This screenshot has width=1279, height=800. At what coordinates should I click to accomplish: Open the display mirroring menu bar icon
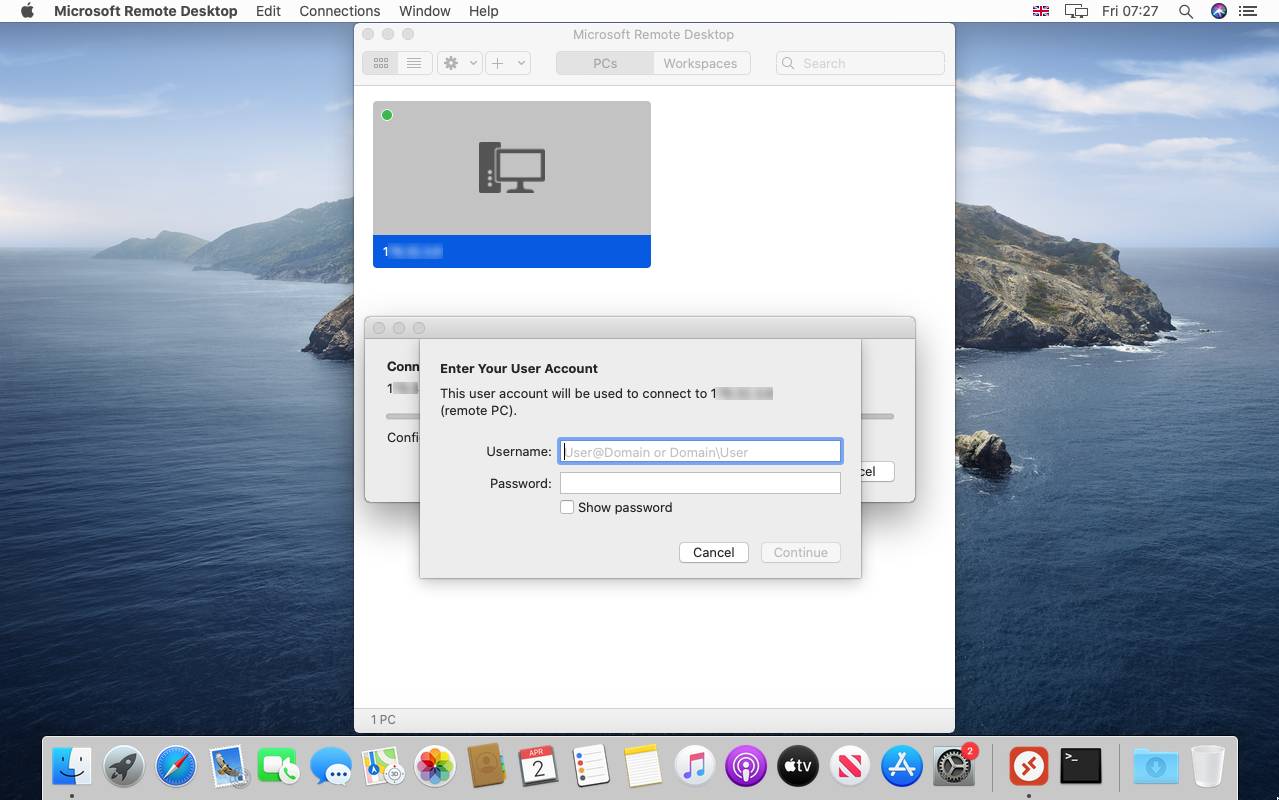point(1076,11)
